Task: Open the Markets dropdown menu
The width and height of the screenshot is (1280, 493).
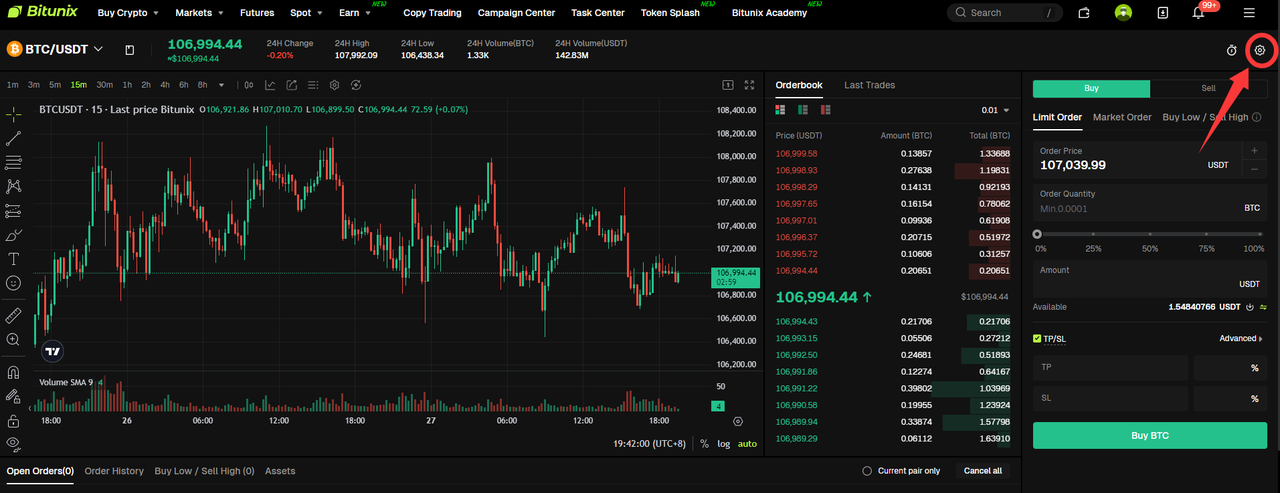Action: [199, 13]
